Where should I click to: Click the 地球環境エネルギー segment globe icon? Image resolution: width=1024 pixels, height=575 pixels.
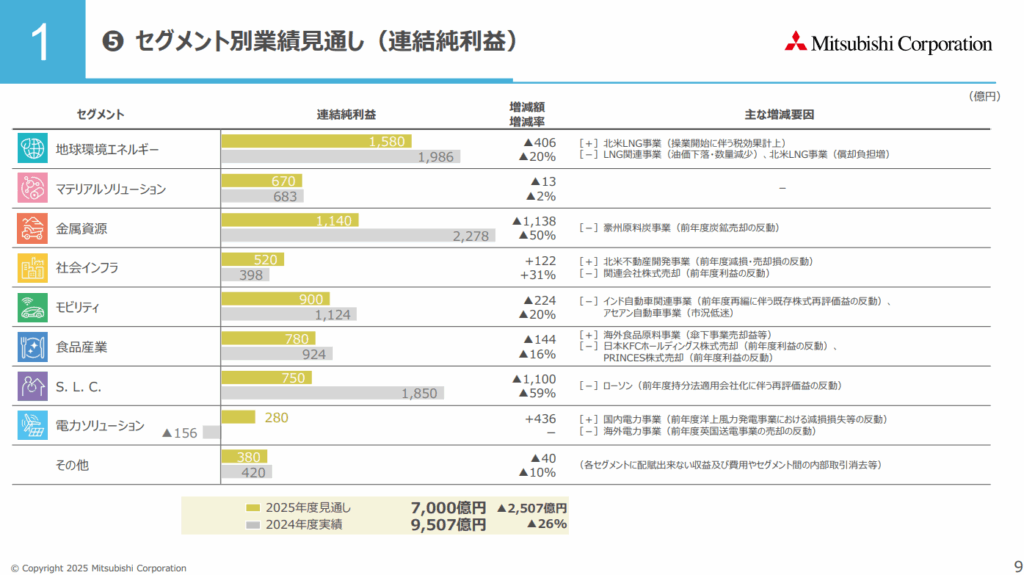32,148
